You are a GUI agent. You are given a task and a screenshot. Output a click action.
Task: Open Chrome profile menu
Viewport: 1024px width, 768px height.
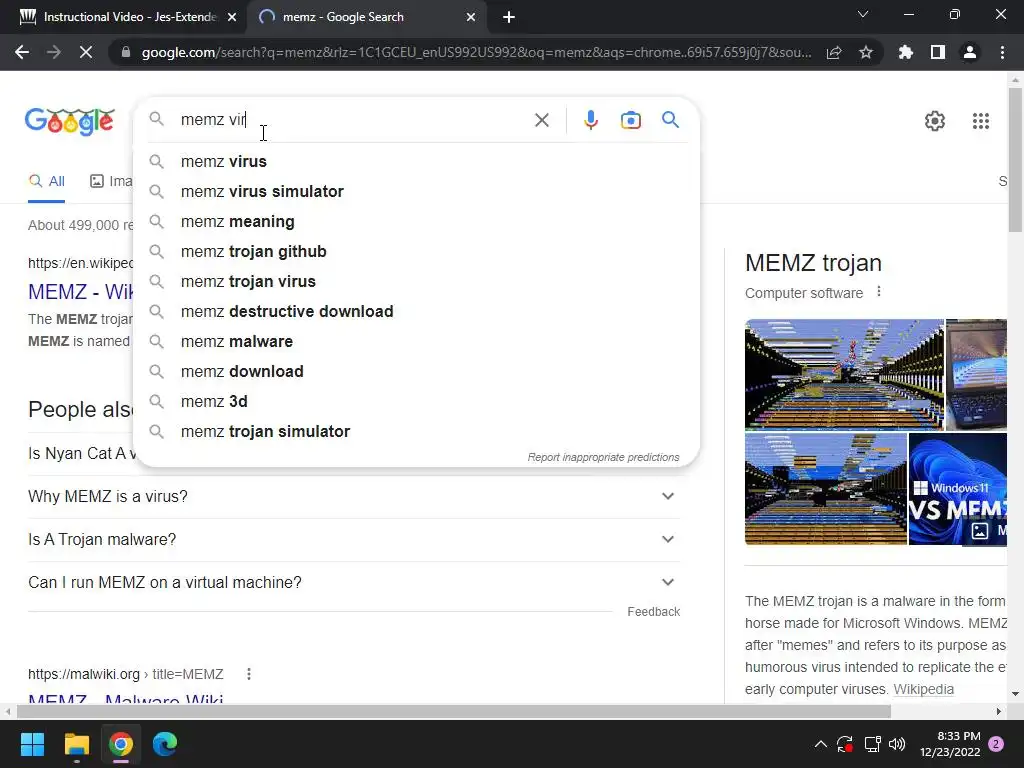(x=970, y=52)
